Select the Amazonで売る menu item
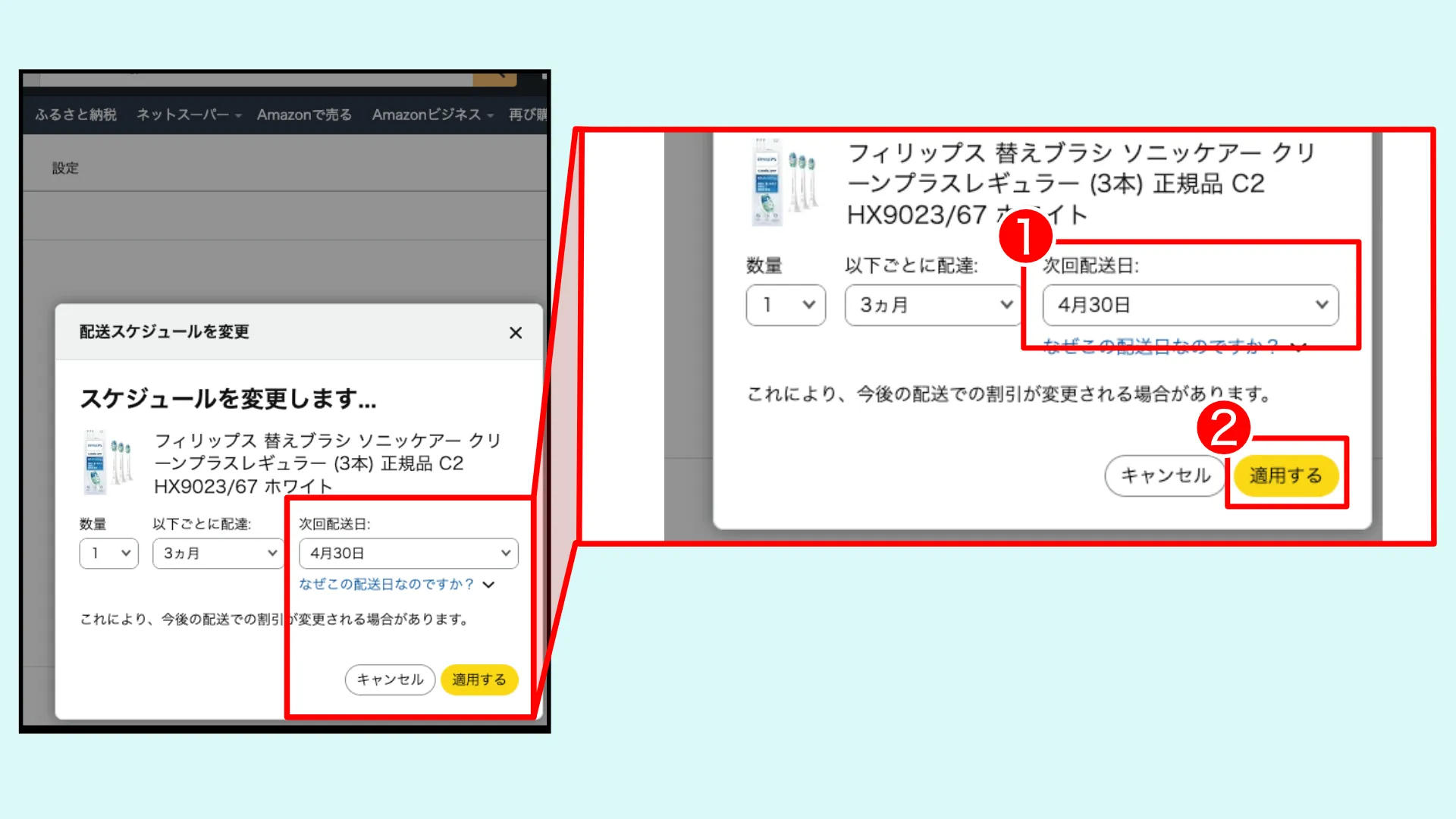Image resolution: width=1456 pixels, height=819 pixels. [303, 115]
